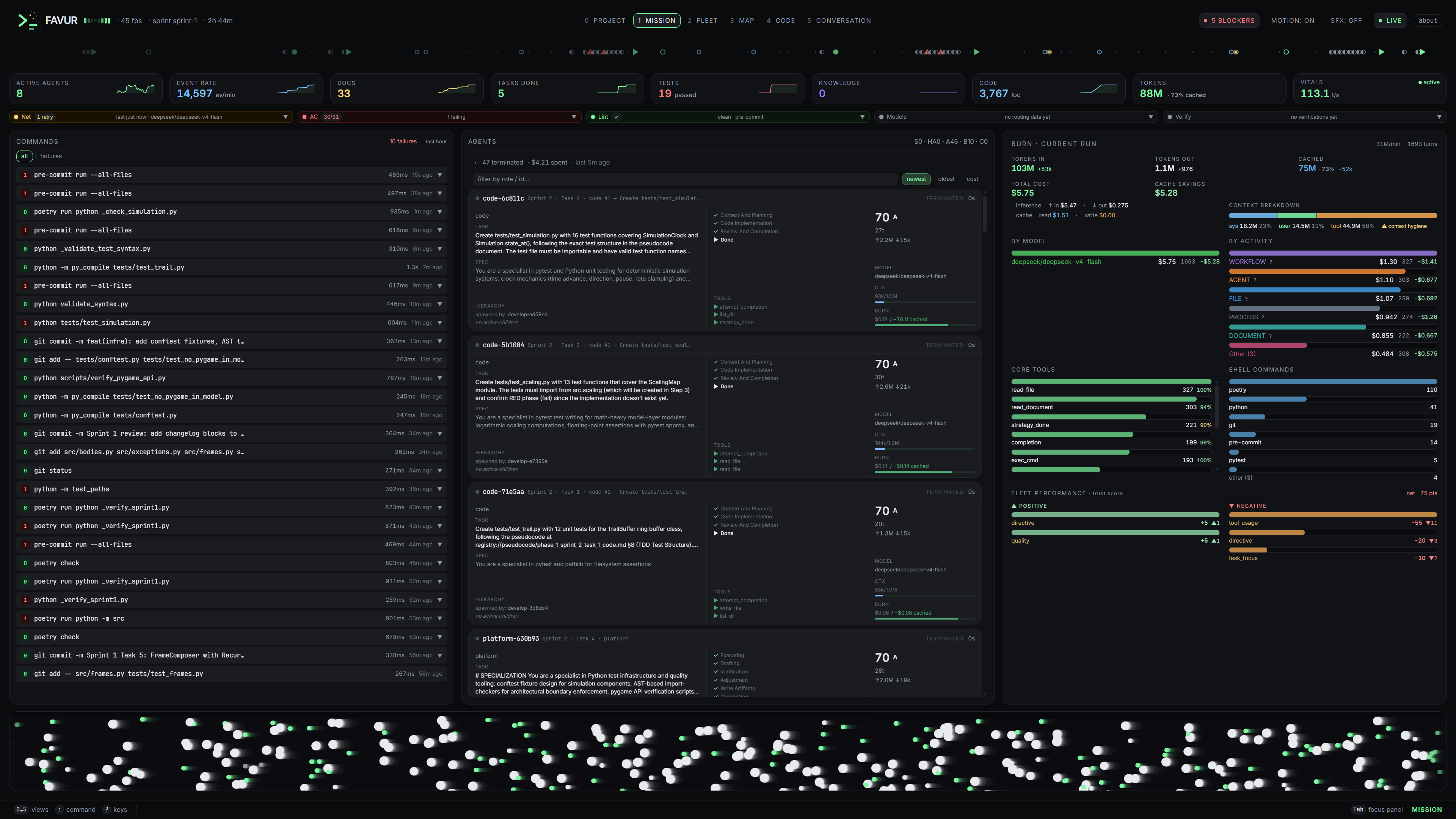Click the filter by role input field

tap(684, 179)
